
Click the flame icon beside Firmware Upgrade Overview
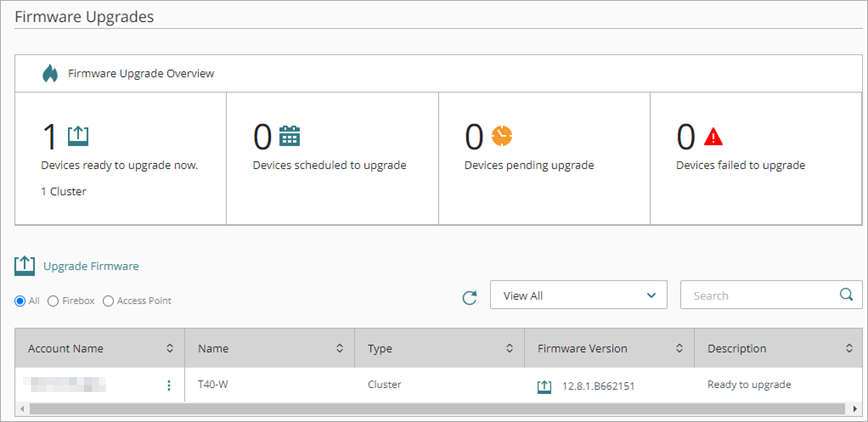[50, 74]
